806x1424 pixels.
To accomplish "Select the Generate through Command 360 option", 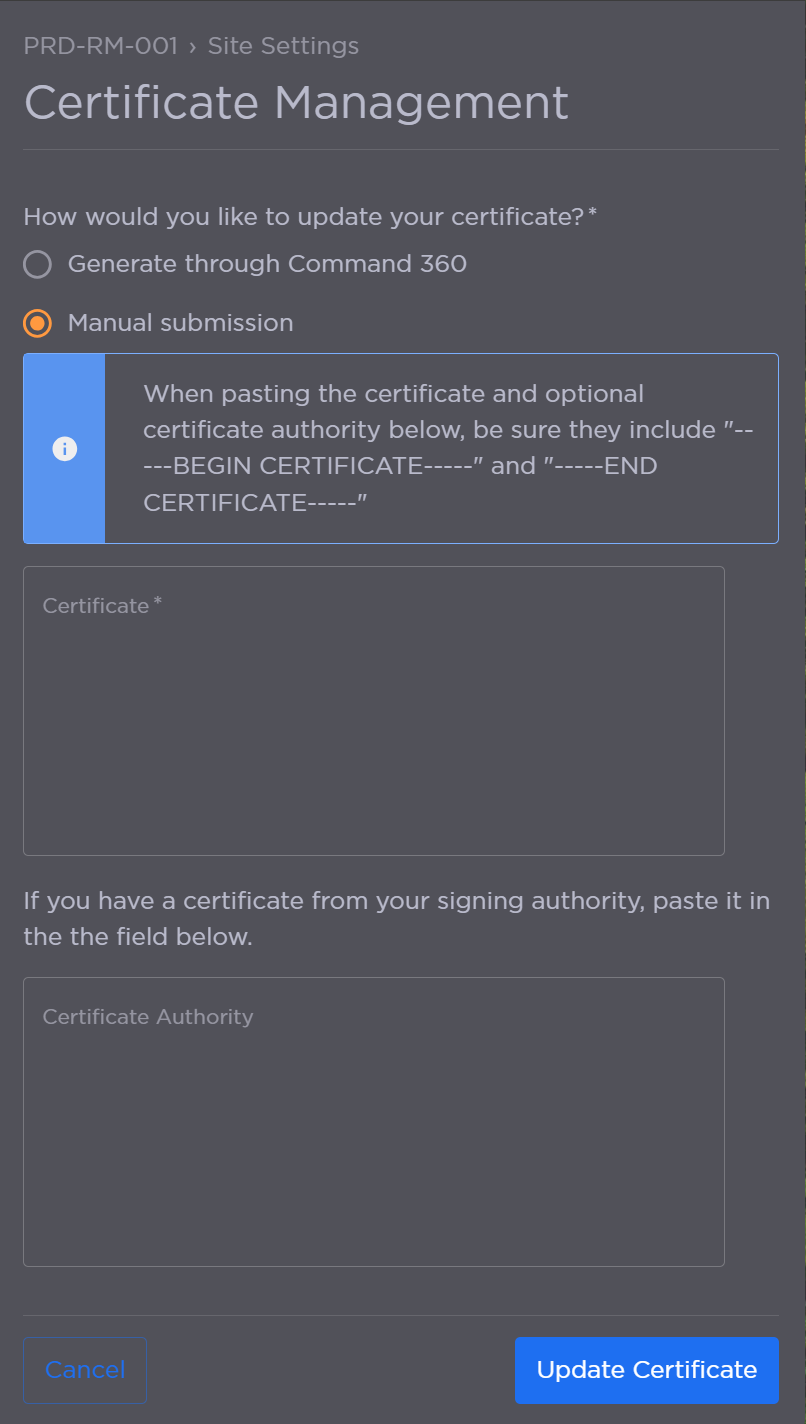I will click(x=37, y=264).
